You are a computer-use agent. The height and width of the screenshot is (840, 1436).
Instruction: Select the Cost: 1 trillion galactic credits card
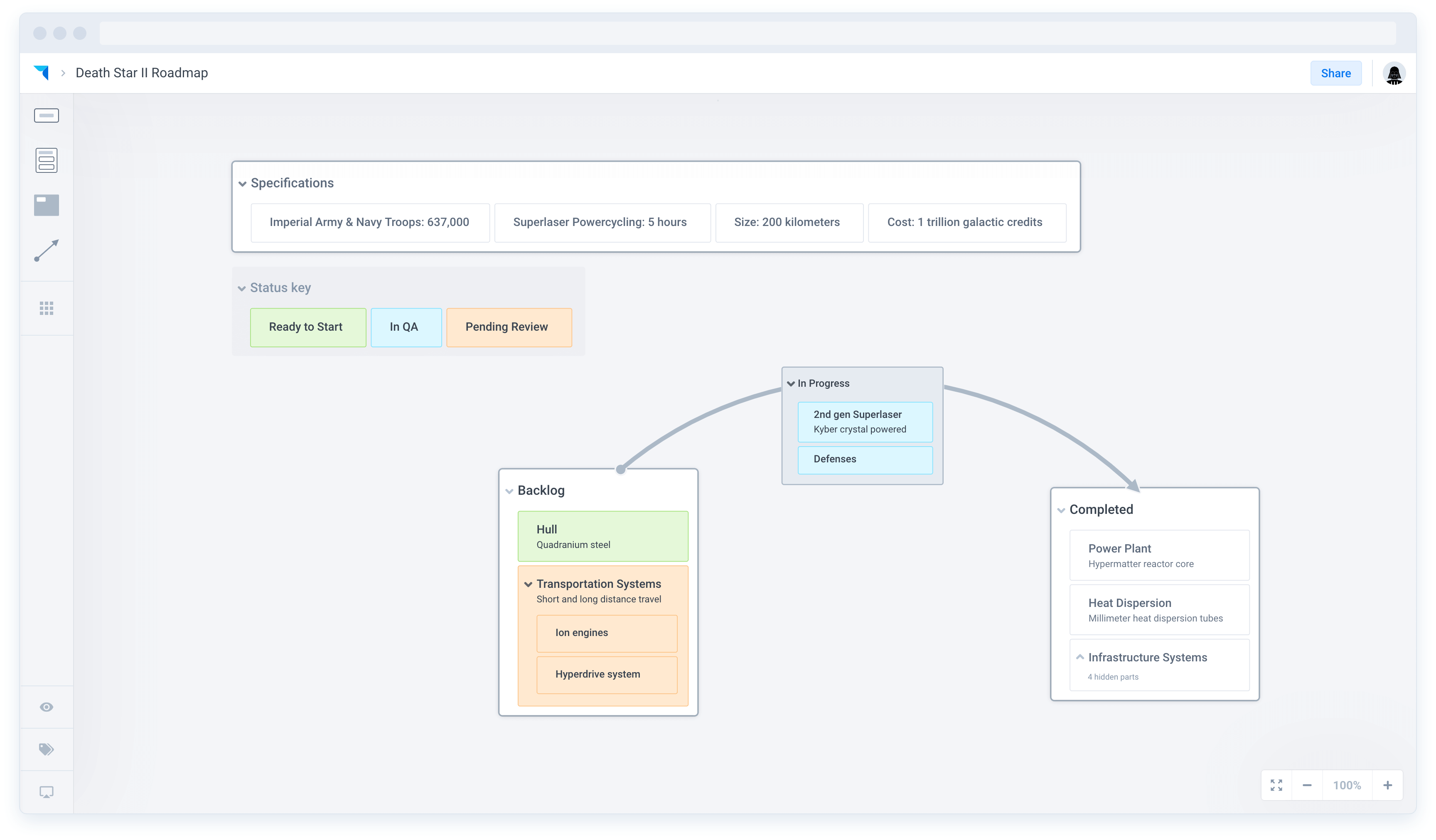(x=967, y=222)
